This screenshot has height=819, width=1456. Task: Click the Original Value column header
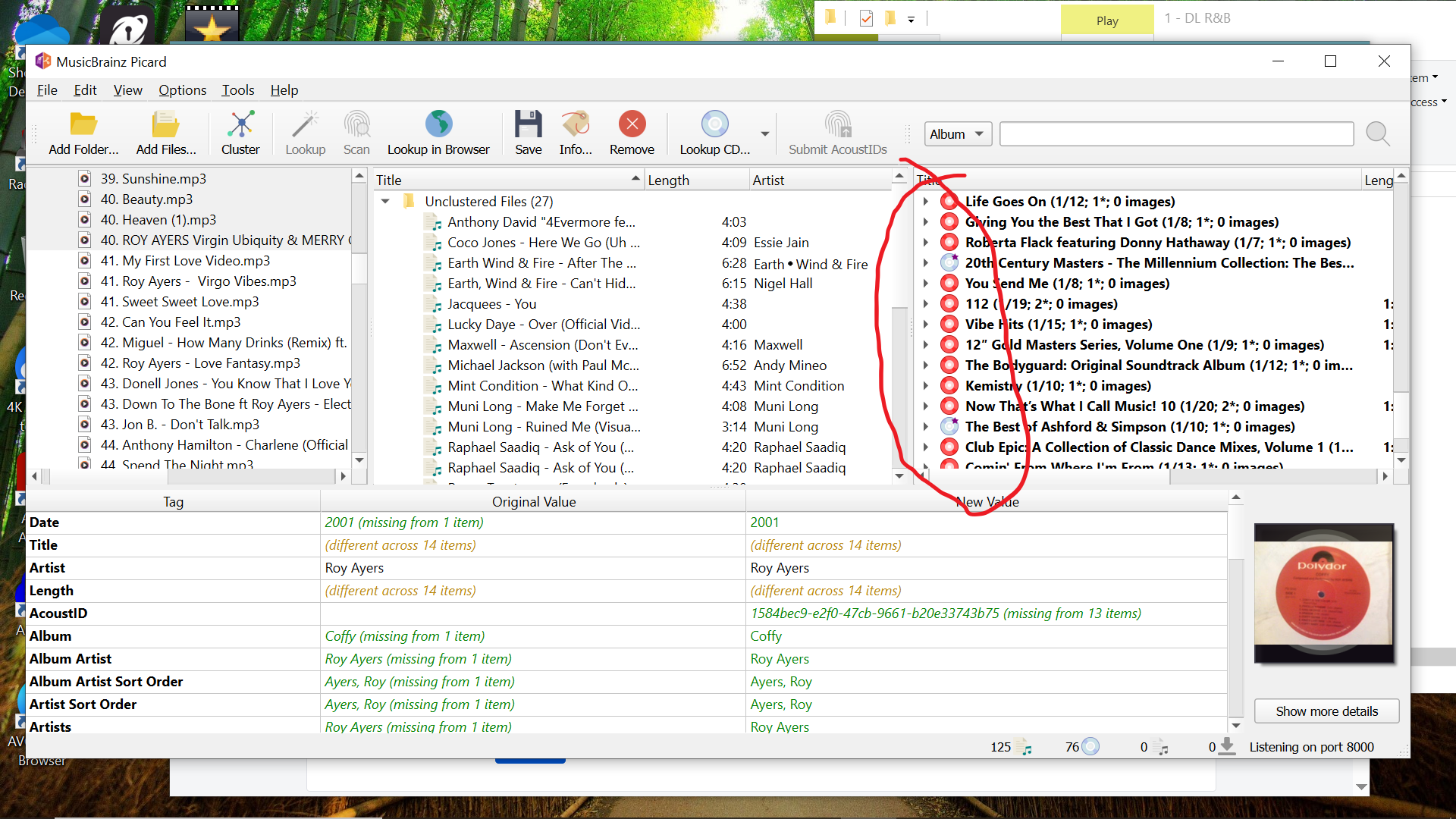click(533, 502)
